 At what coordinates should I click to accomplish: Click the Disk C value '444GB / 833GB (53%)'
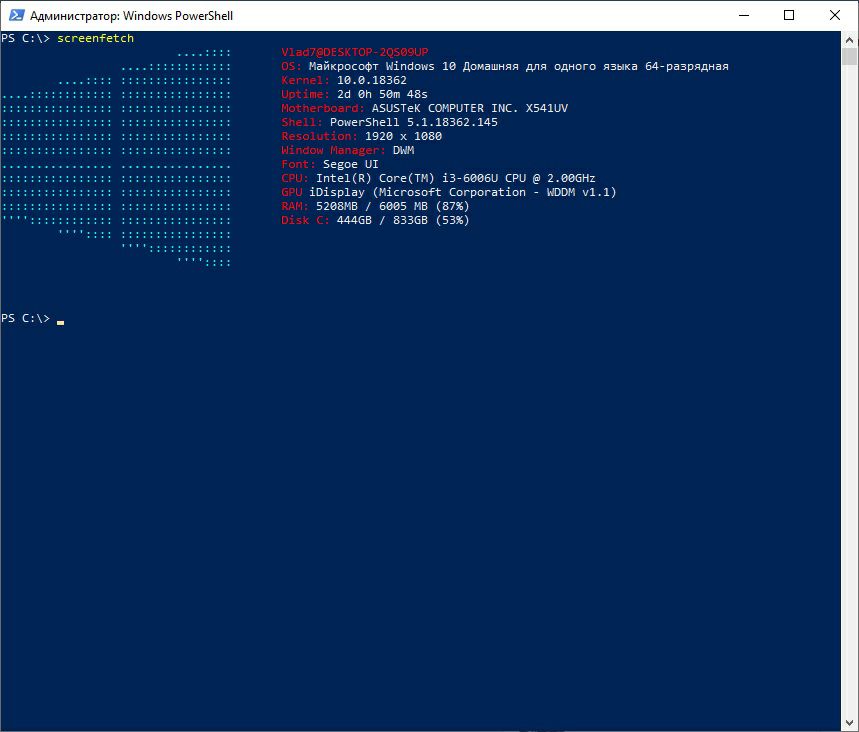pyautogui.click(x=403, y=220)
